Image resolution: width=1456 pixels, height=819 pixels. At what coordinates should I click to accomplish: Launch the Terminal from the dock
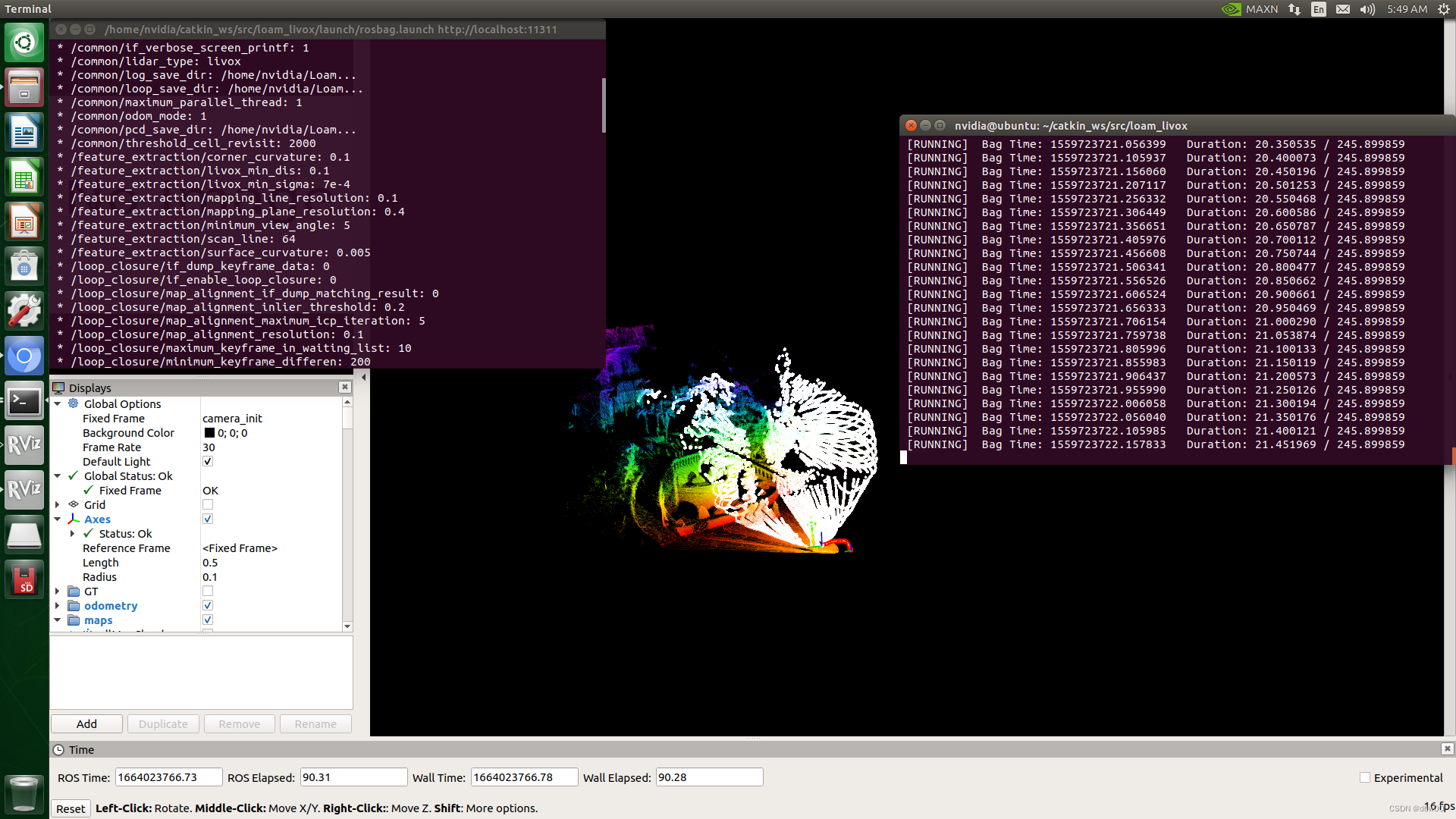(x=24, y=401)
